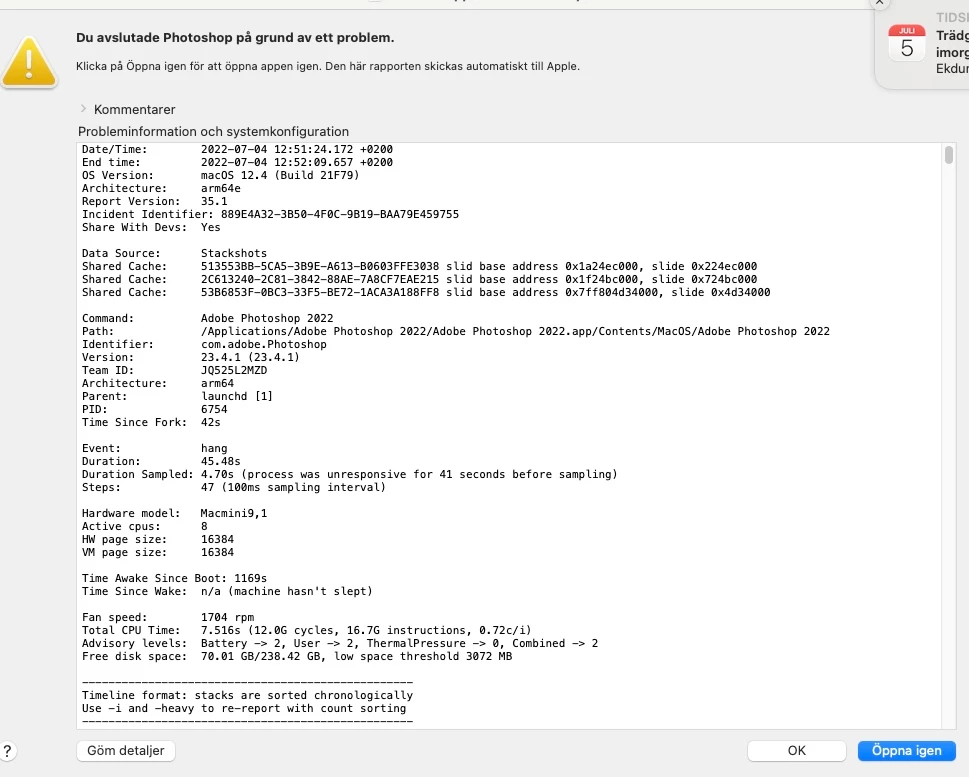
Task: Click OS Version 'macOS 12.4 (Build 21F79)'
Action: click(x=280, y=175)
